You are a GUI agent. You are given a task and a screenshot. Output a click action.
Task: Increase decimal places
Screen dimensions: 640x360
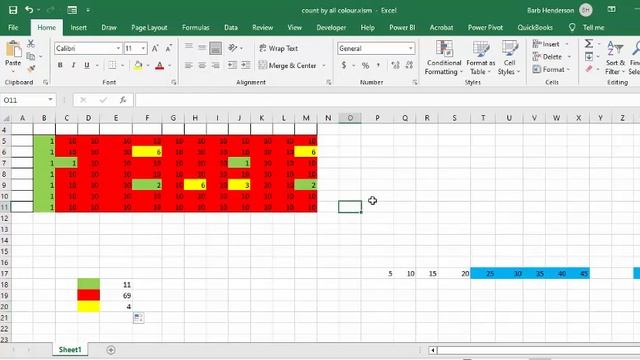tap(395, 65)
